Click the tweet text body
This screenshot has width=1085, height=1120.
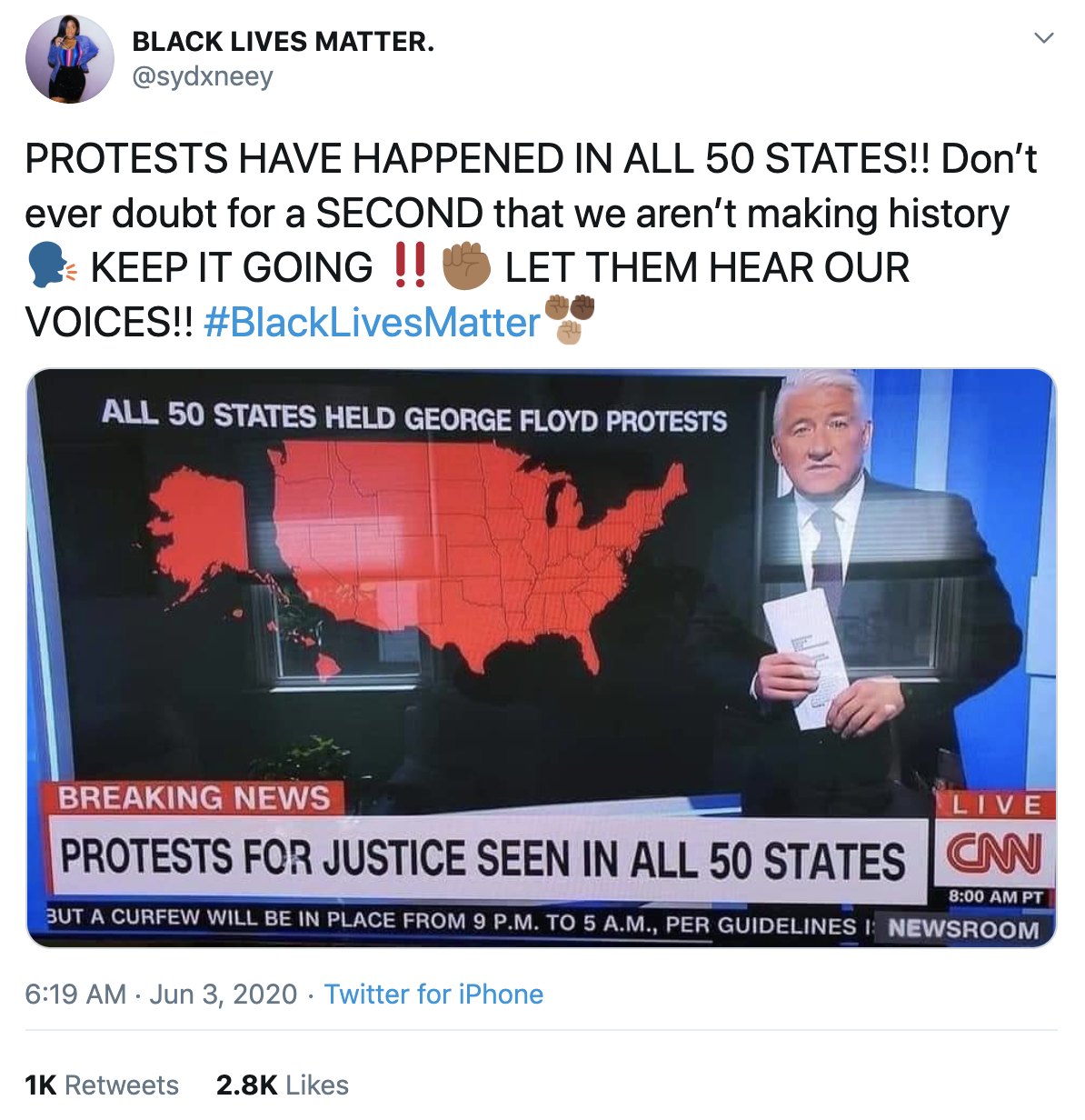tap(532, 240)
